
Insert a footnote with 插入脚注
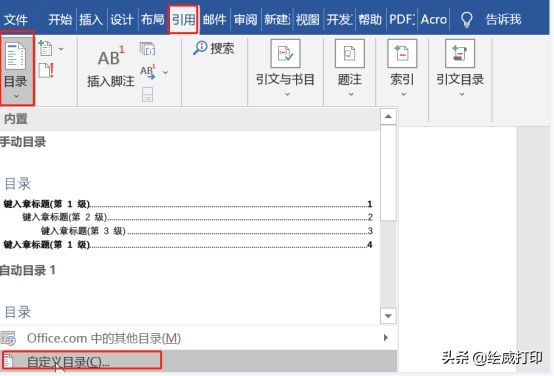coord(111,68)
